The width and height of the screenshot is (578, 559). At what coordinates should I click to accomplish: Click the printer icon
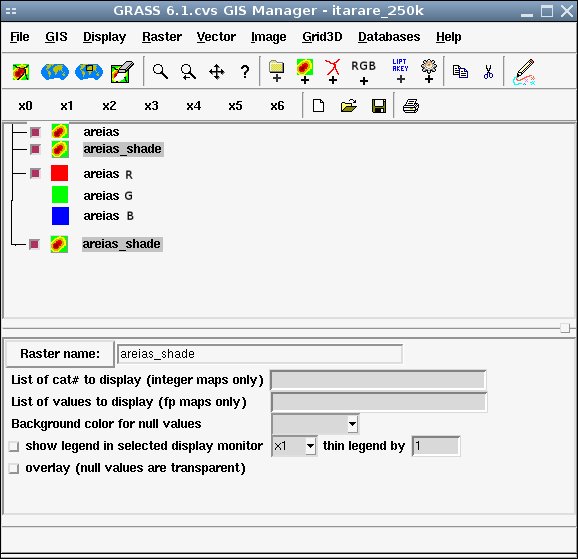pyautogui.click(x=411, y=106)
